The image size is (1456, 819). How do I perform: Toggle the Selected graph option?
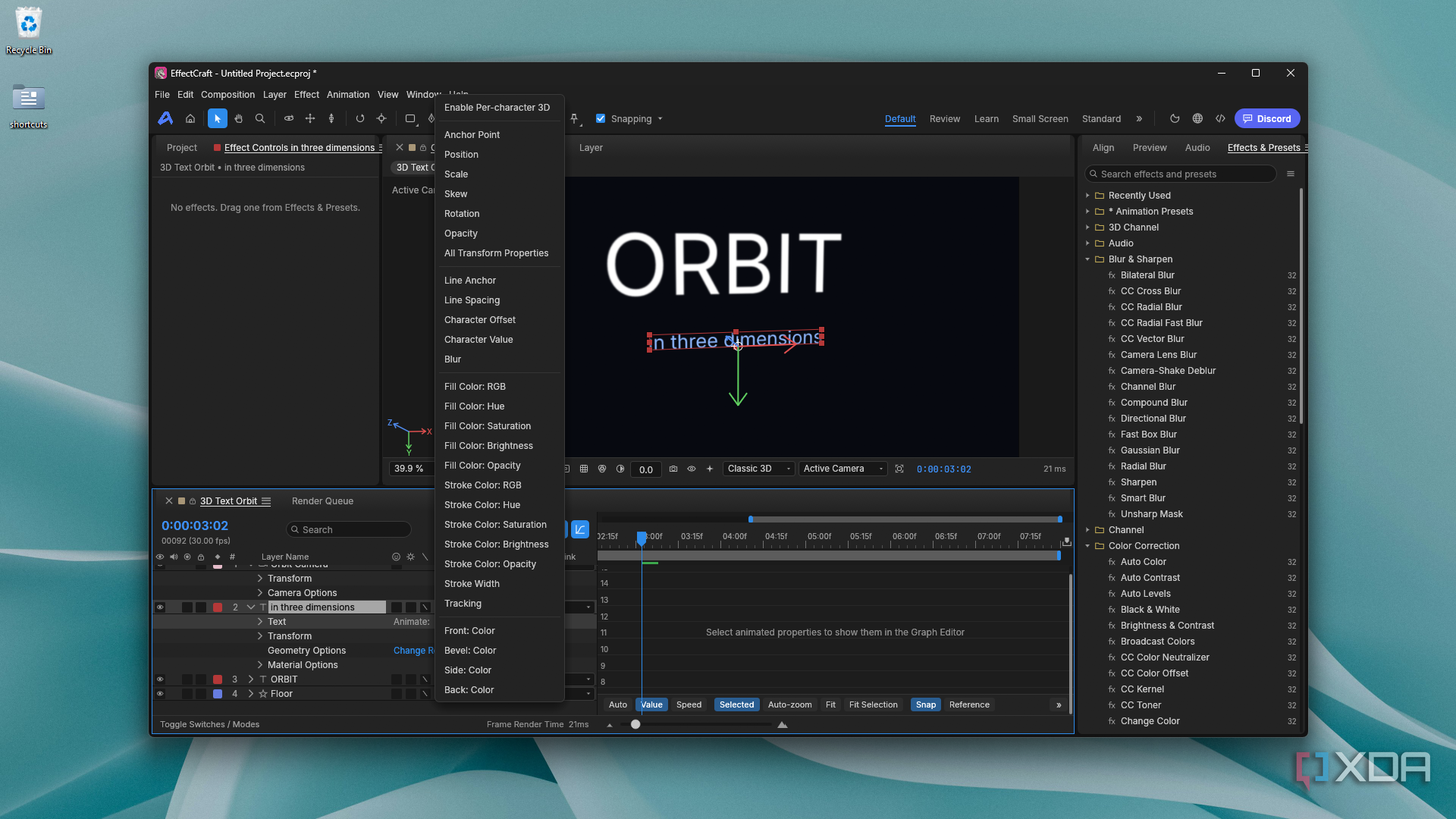736,705
